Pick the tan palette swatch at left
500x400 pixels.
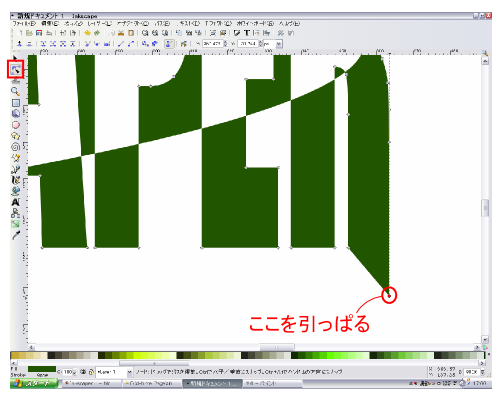coord(15,355)
